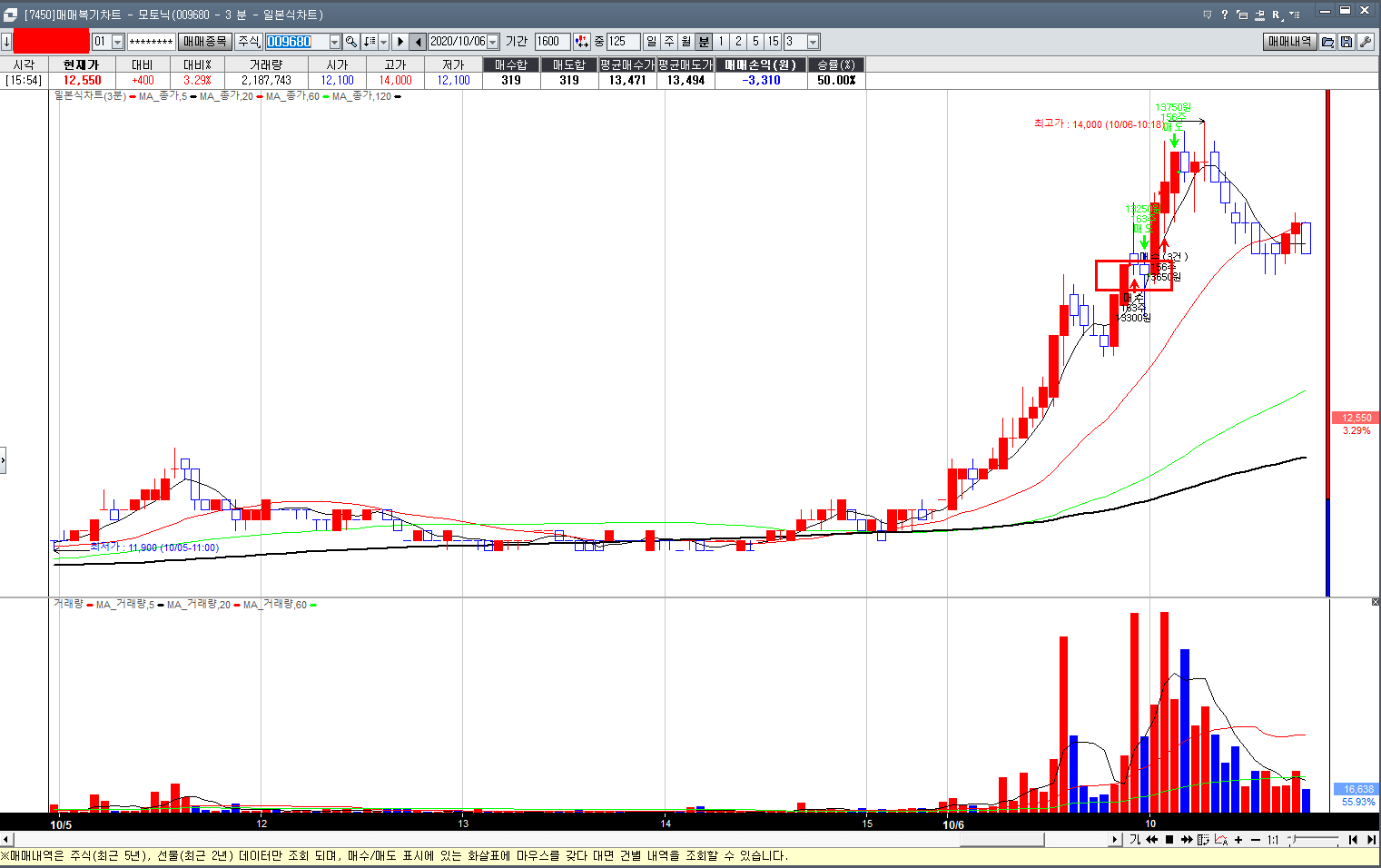The image size is (1381, 868).
Task: Jump to chart start icon
Action: 1353,840
